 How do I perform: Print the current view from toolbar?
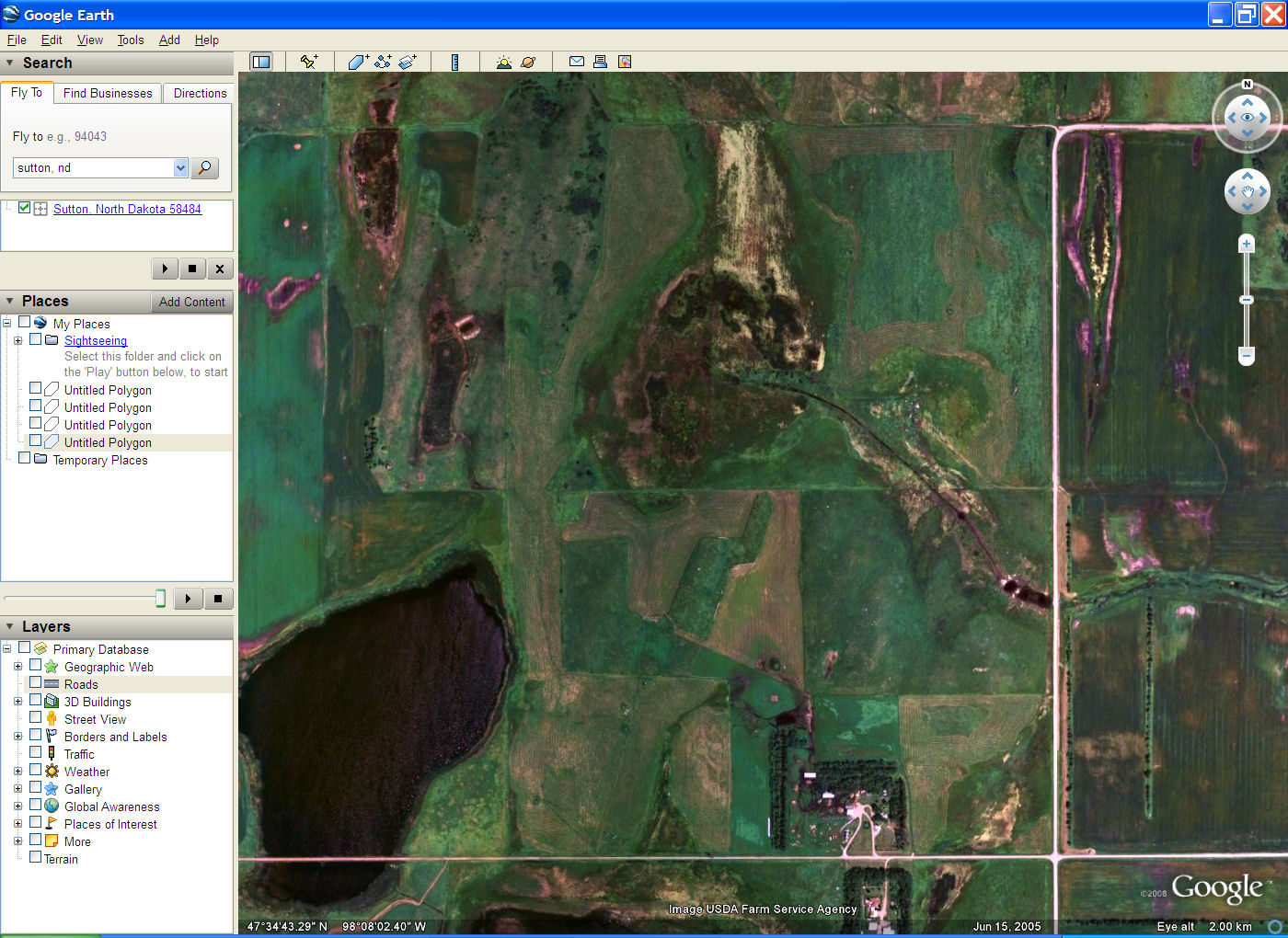(600, 62)
